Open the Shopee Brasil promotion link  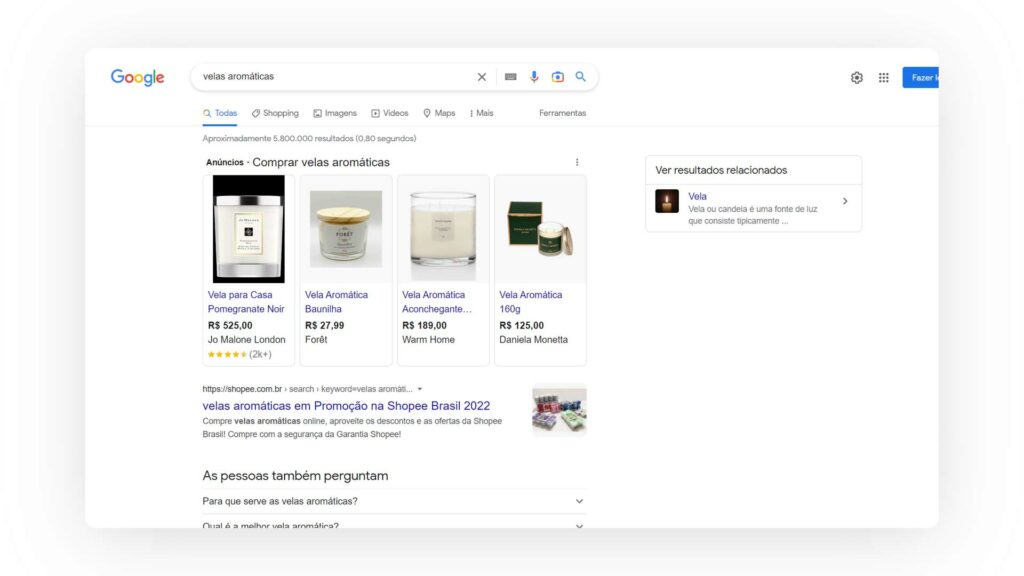344,405
